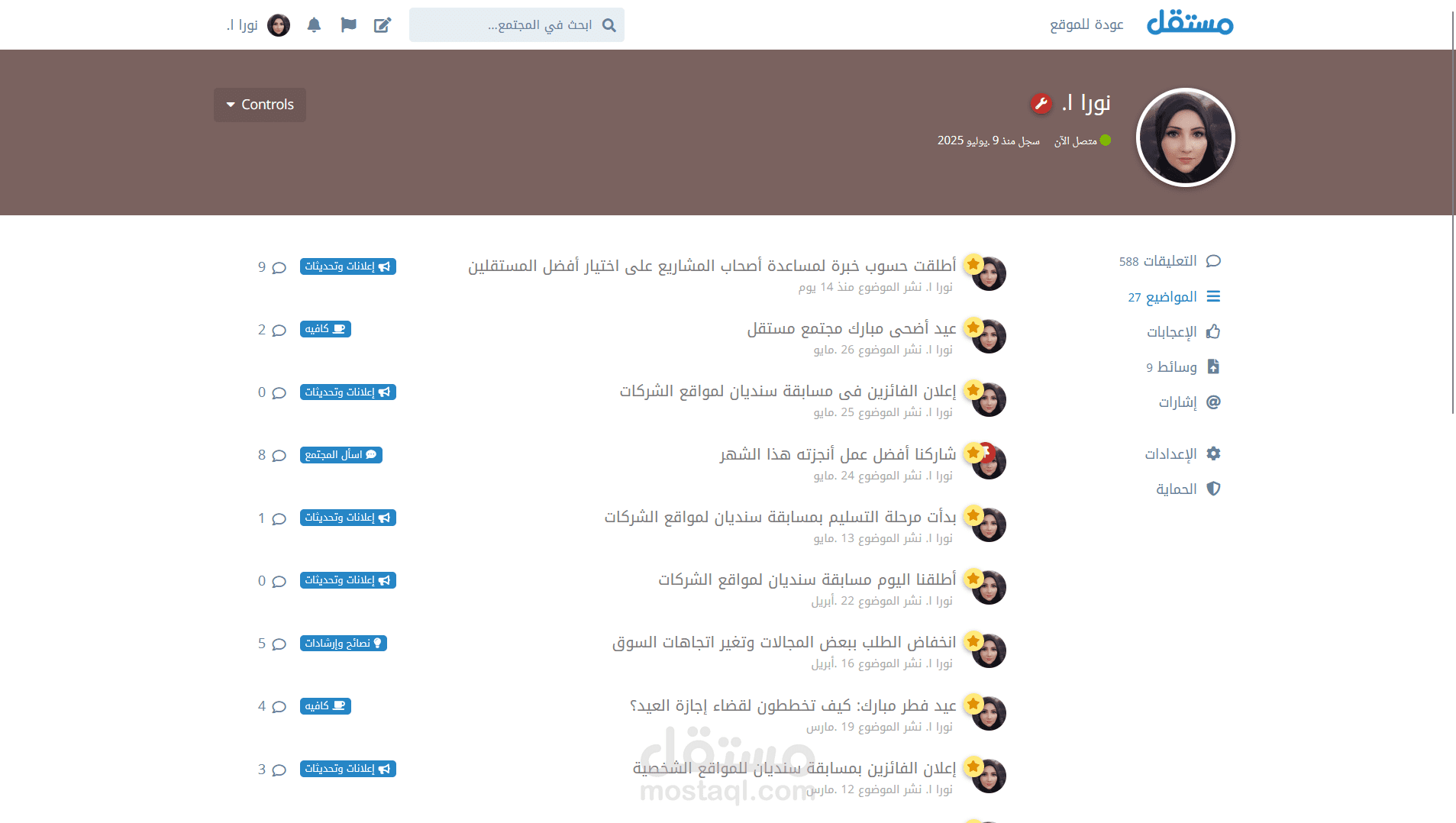Open topic عيد أضحى مبارك مجتمع مستقل

point(851,328)
